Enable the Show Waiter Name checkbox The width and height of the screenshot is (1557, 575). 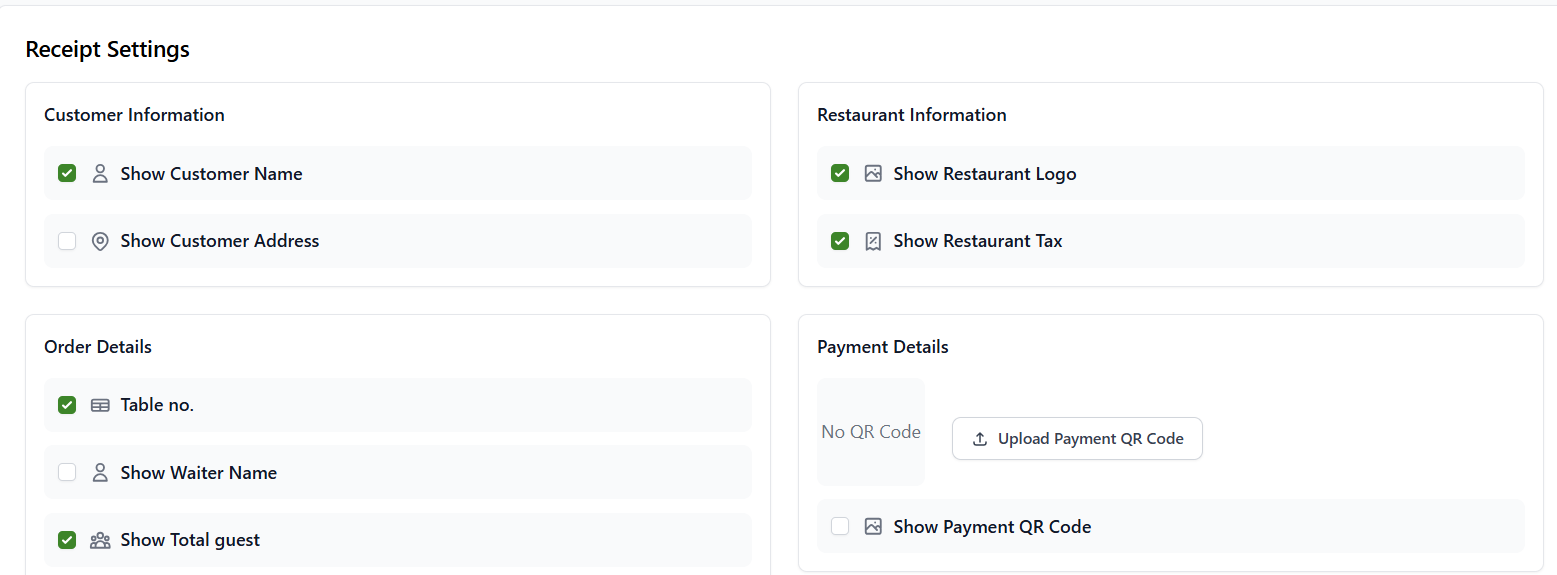(67, 473)
